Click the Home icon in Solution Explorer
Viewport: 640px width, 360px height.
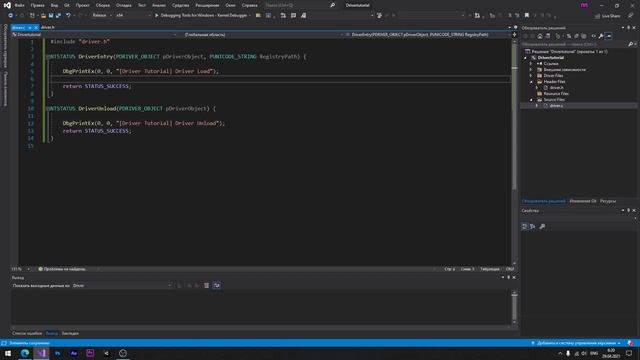(x=540, y=36)
